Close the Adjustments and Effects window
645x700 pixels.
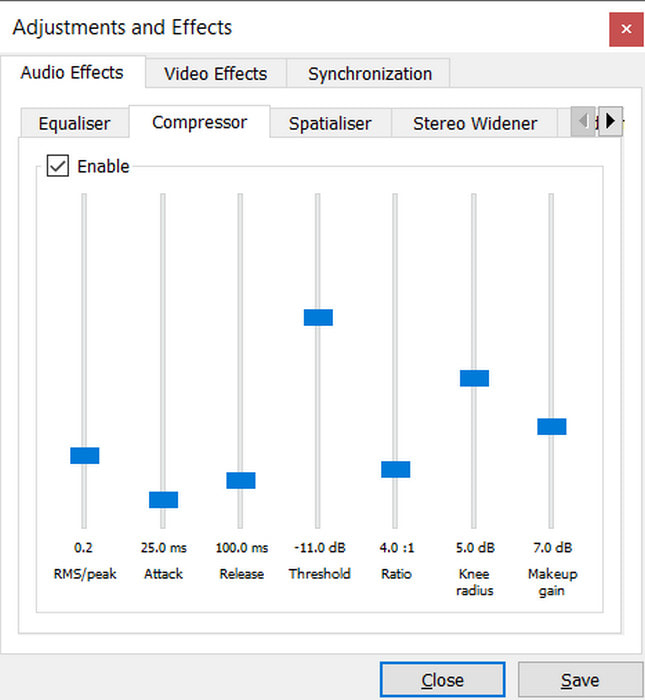point(626,29)
